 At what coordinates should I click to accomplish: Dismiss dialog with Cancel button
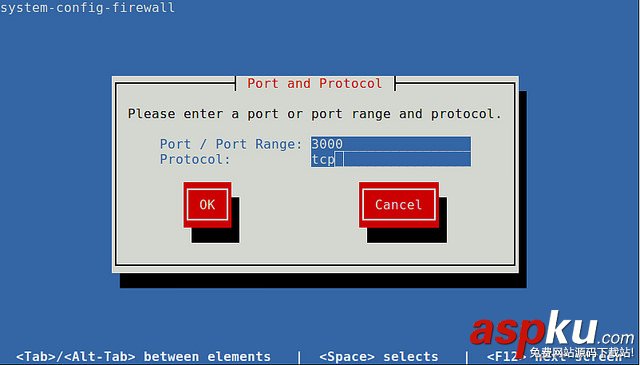(x=399, y=205)
